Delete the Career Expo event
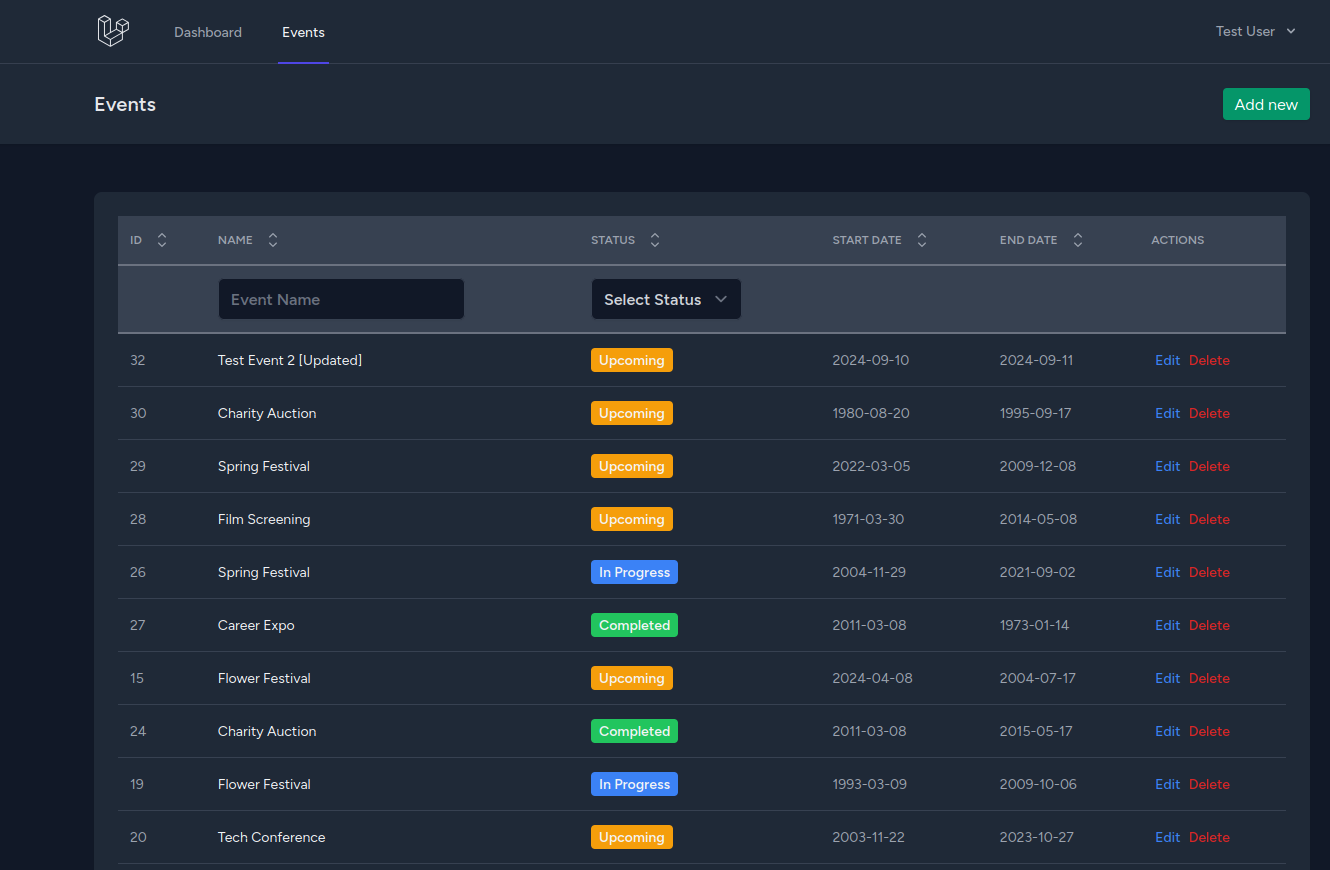This screenshot has height=870, width=1330. click(x=1209, y=625)
